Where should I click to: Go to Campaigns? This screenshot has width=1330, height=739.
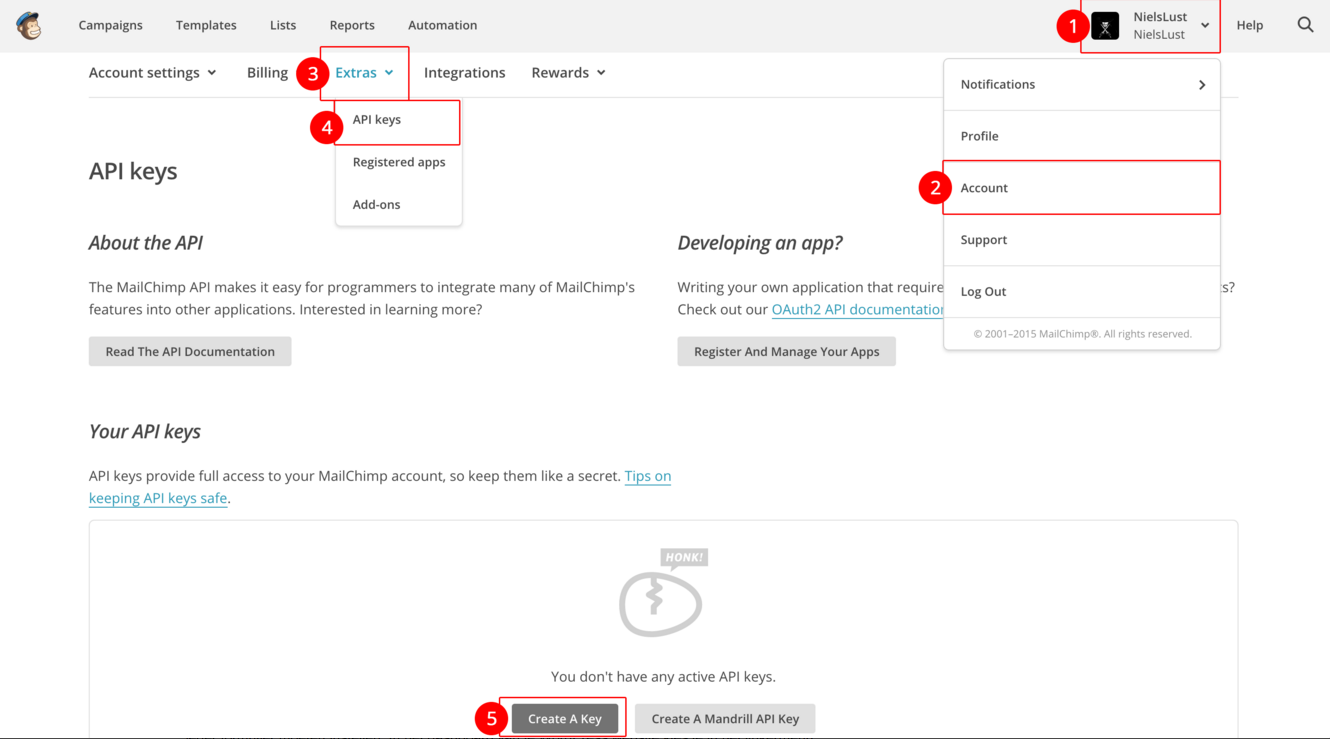click(x=110, y=25)
